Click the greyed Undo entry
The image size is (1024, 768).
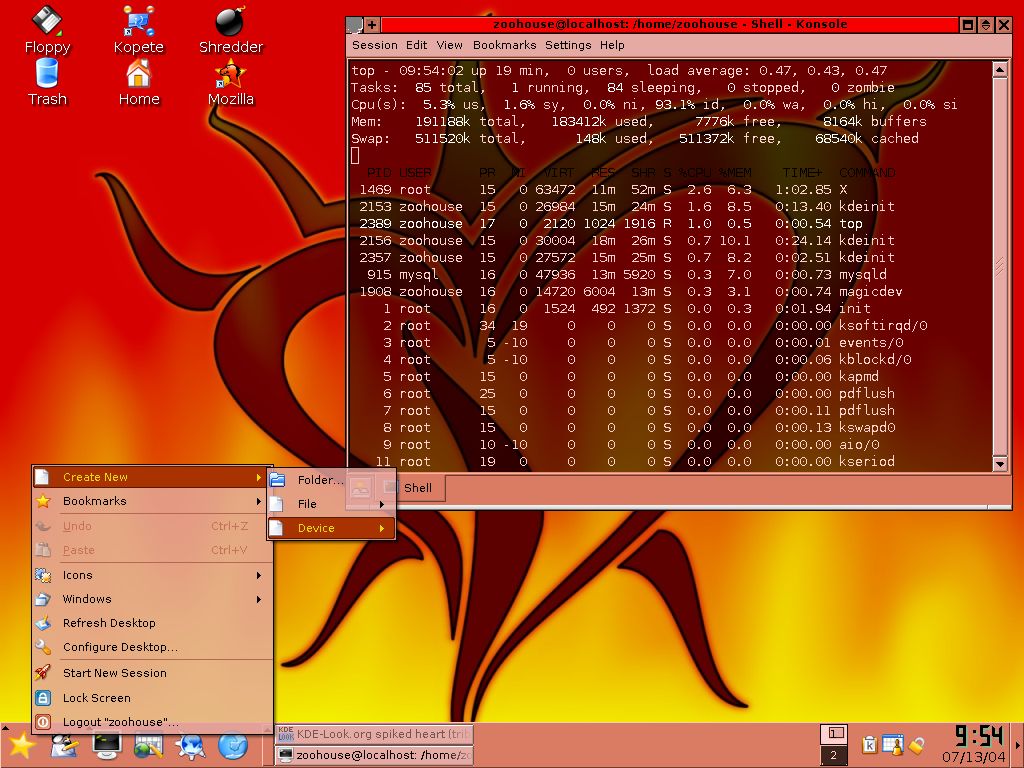click(x=152, y=526)
